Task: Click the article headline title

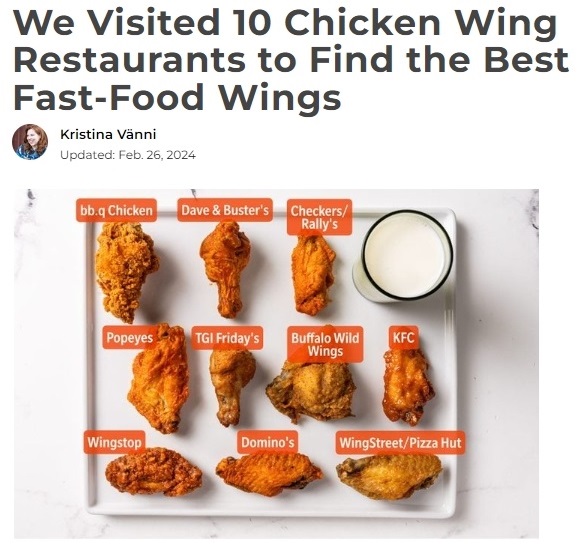Action: click(291, 59)
